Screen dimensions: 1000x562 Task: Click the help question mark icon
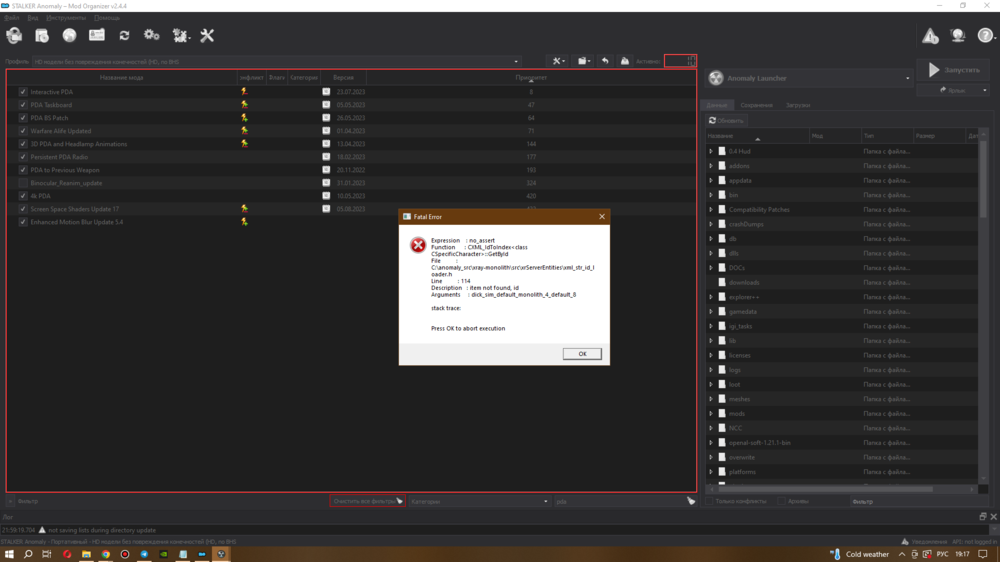click(985, 36)
